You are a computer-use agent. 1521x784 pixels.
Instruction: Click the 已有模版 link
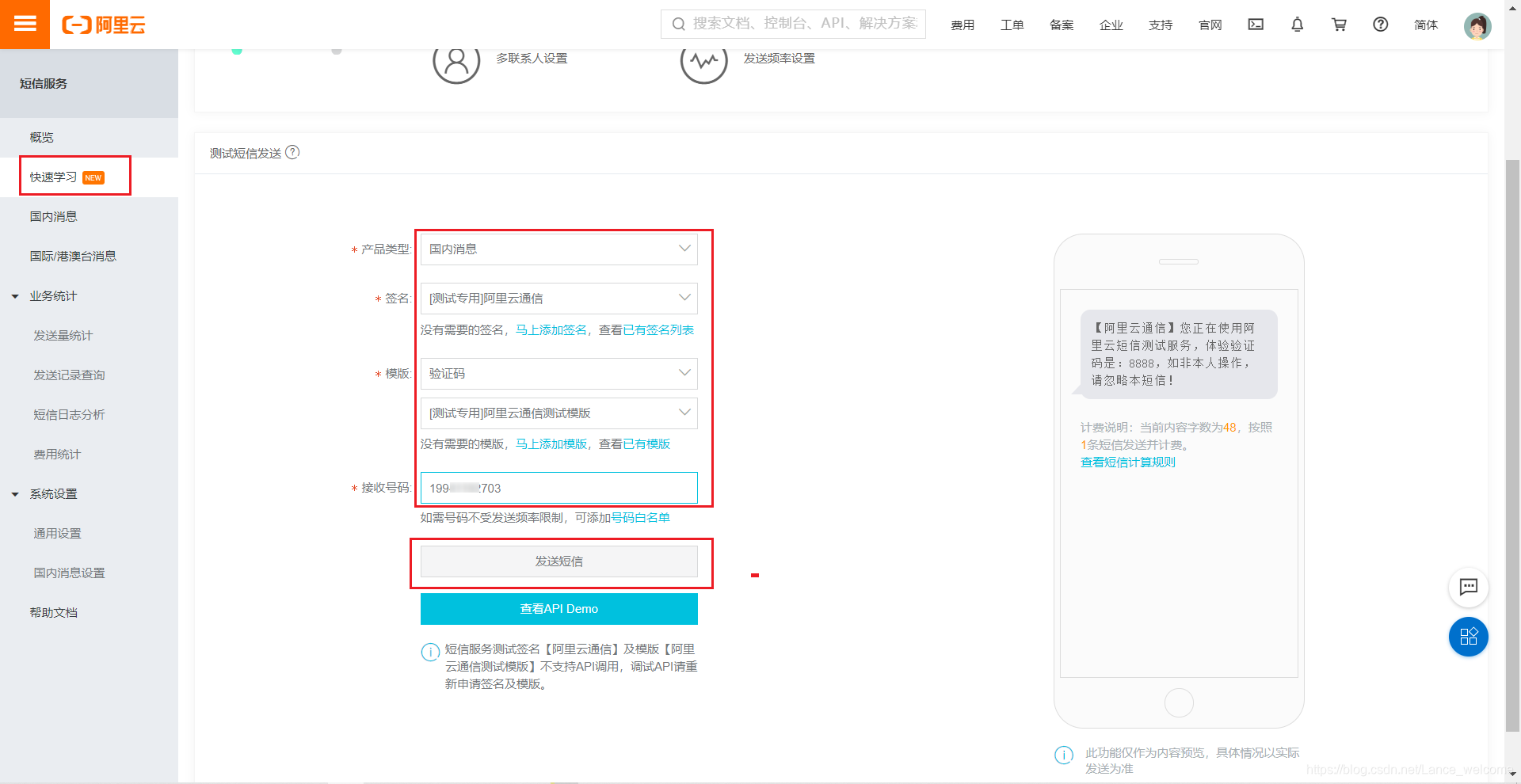[x=646, y=444]
